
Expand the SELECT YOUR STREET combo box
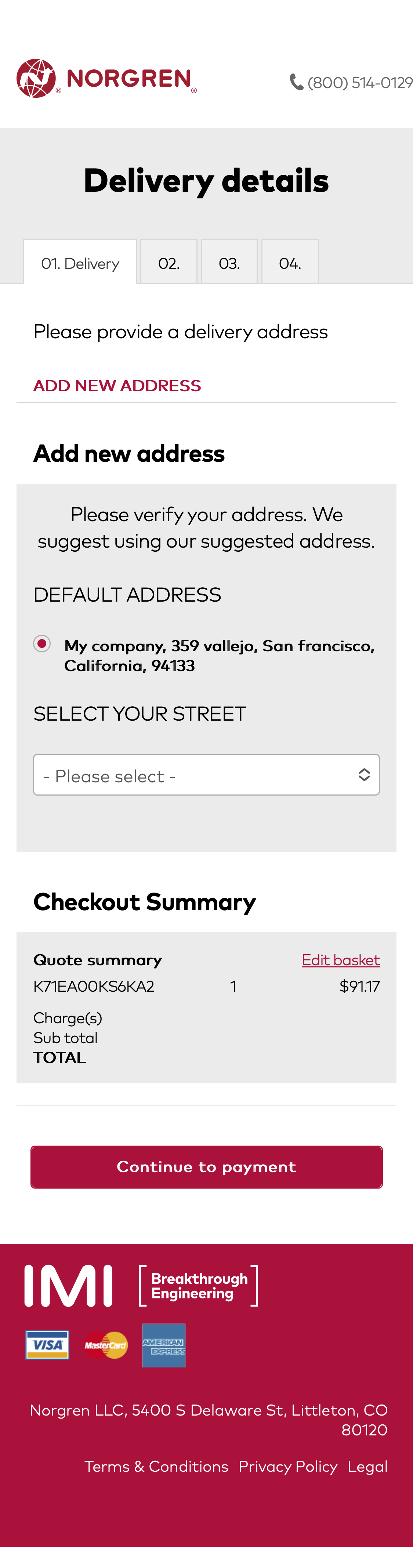tap(207, 774)
